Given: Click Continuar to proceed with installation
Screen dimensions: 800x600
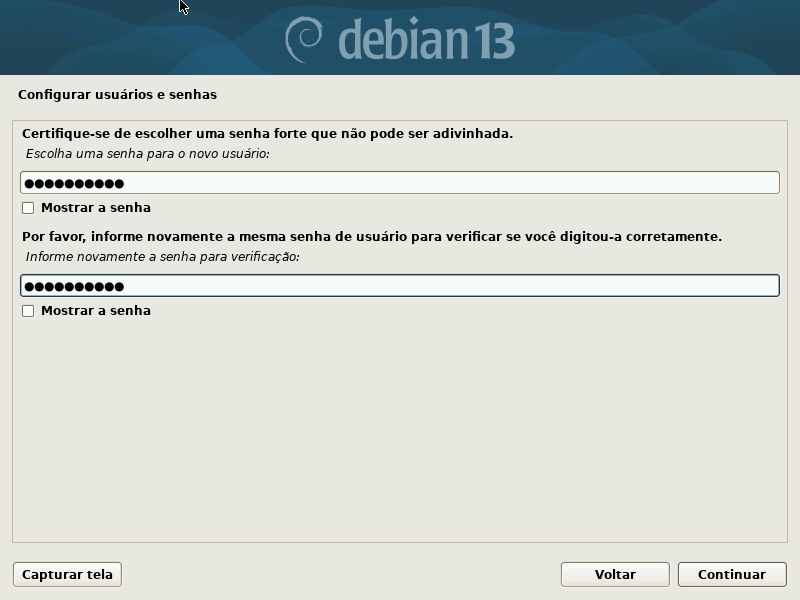Looking at the screenshot, I should (x=732, y=574).
